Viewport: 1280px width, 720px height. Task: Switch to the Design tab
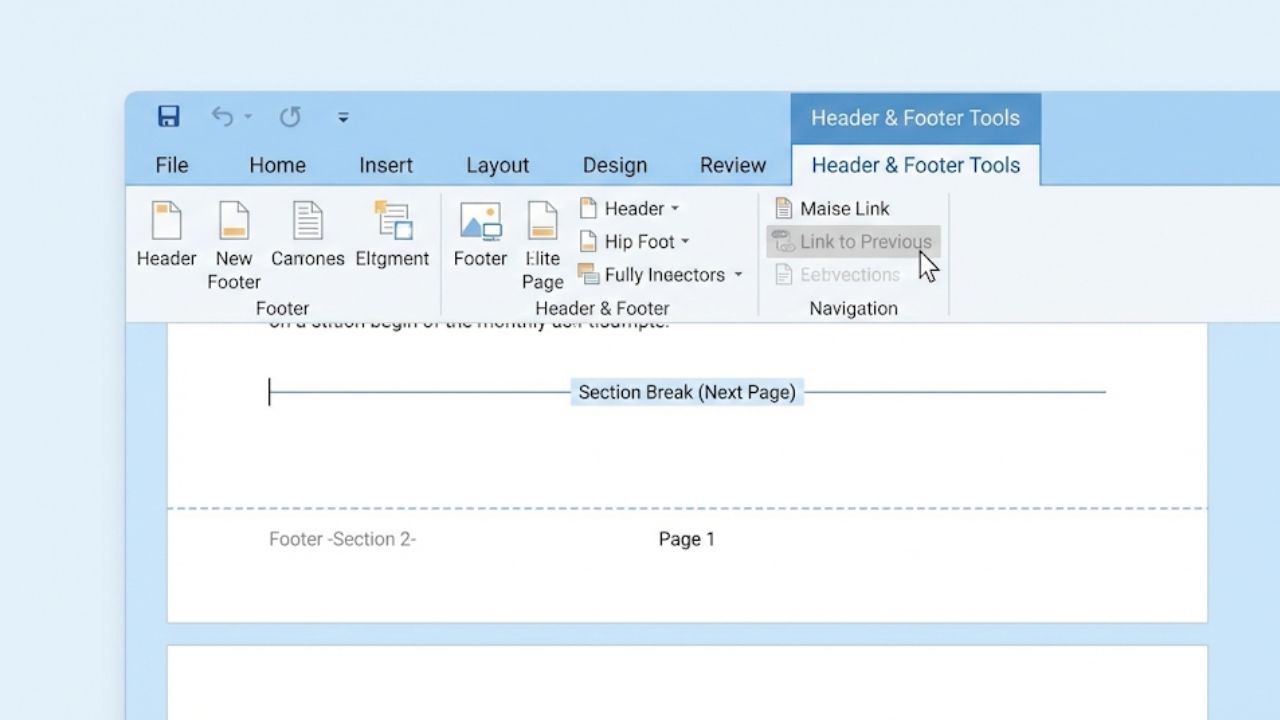pos(614,165)
